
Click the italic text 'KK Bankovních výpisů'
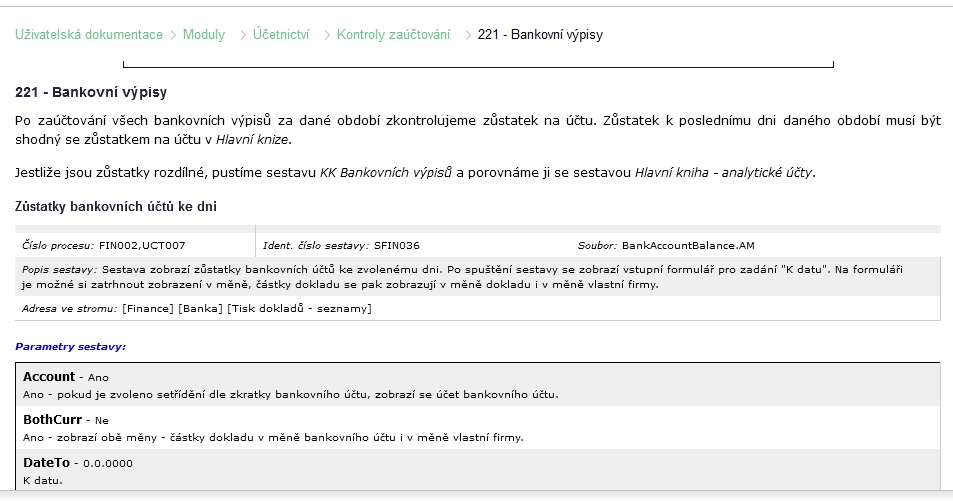click(386, 173)
